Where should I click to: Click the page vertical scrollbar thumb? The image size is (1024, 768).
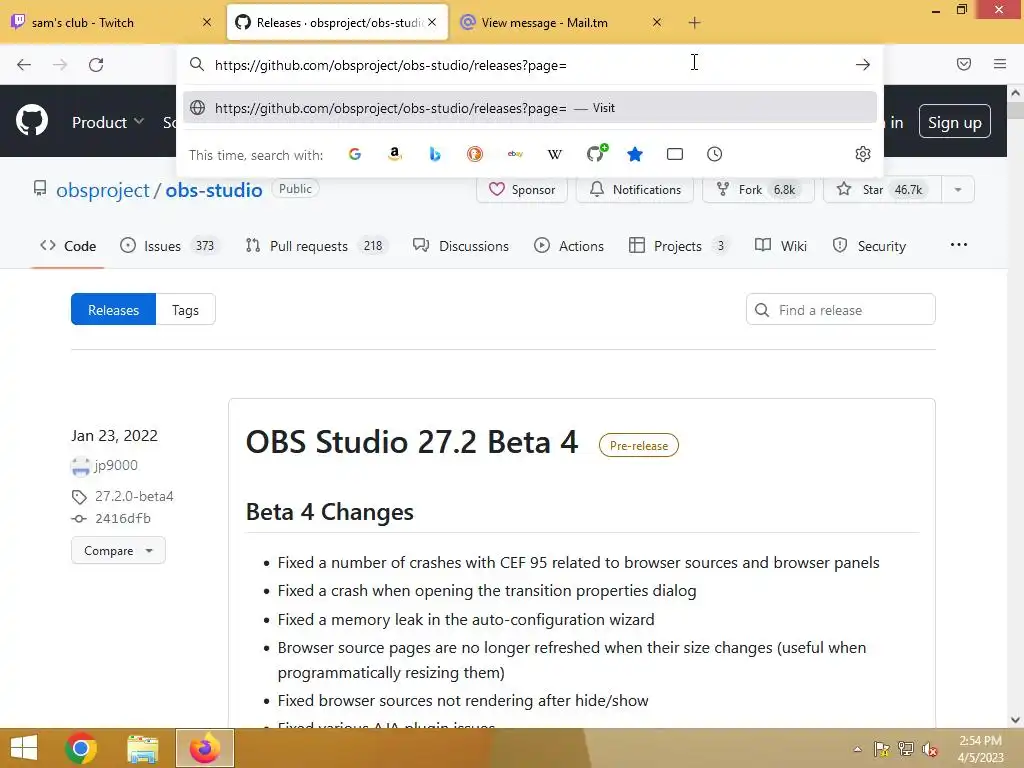pyautogui.click(x=1016, y=109)
